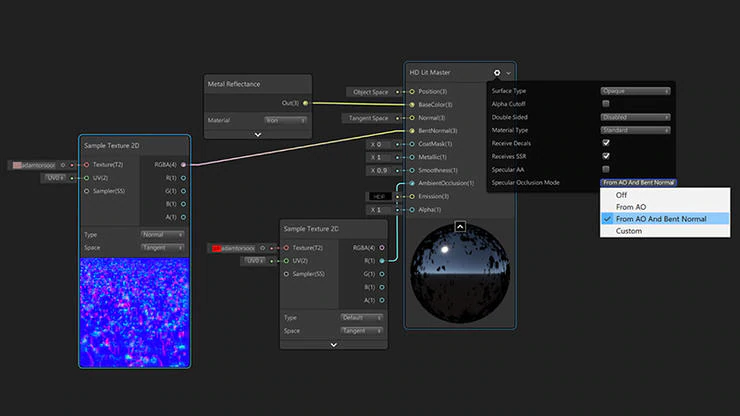Viewport: 740px width, 416px height.
Task: Disable the Receive Decals checkbox
Action: tap(606, 143)
